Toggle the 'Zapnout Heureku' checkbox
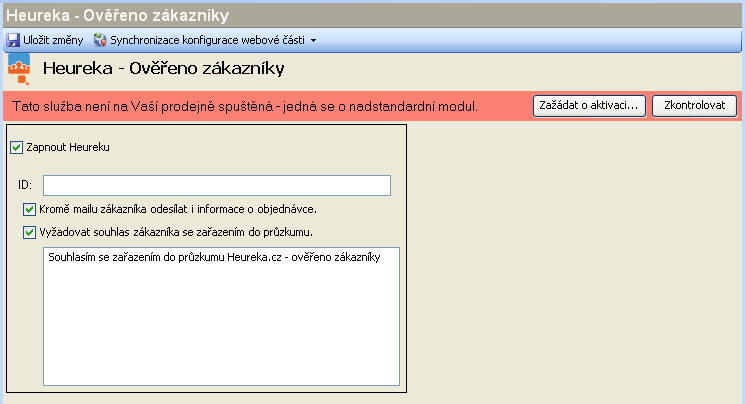Screen dimensions: 745x404 17,147
